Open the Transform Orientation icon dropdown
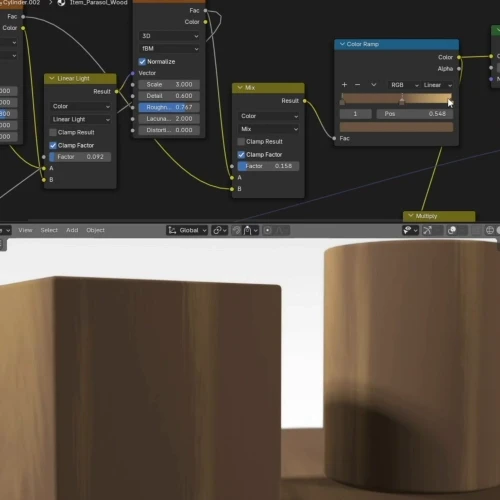 click(172, 230)
